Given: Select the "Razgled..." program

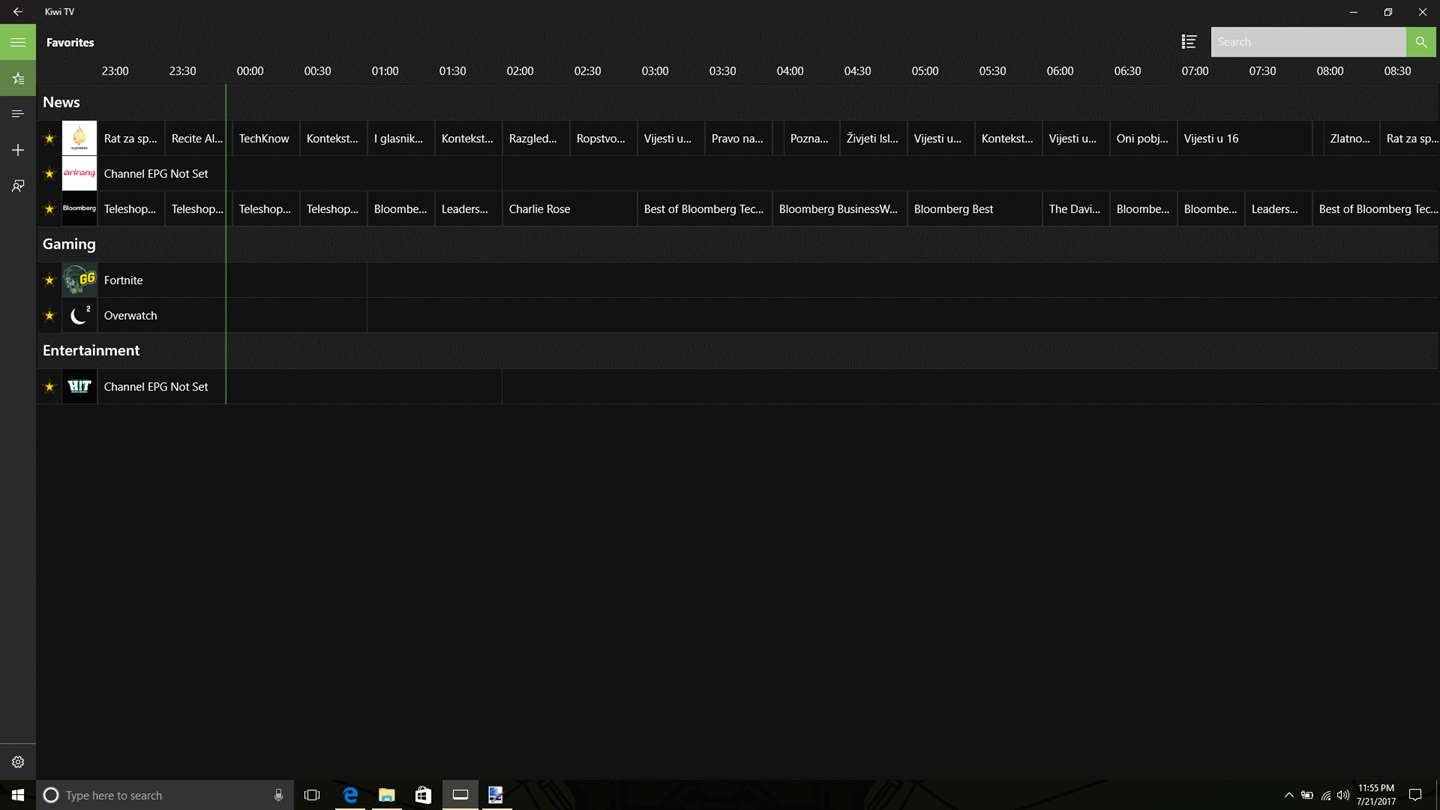Looking at the screenshot, I should point(535,138).
